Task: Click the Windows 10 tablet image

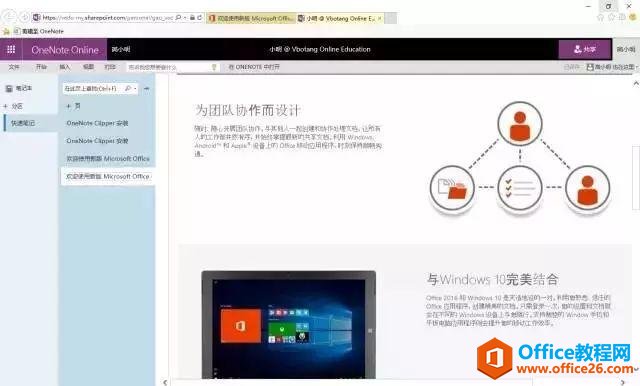Action: [x=289, y=325]
